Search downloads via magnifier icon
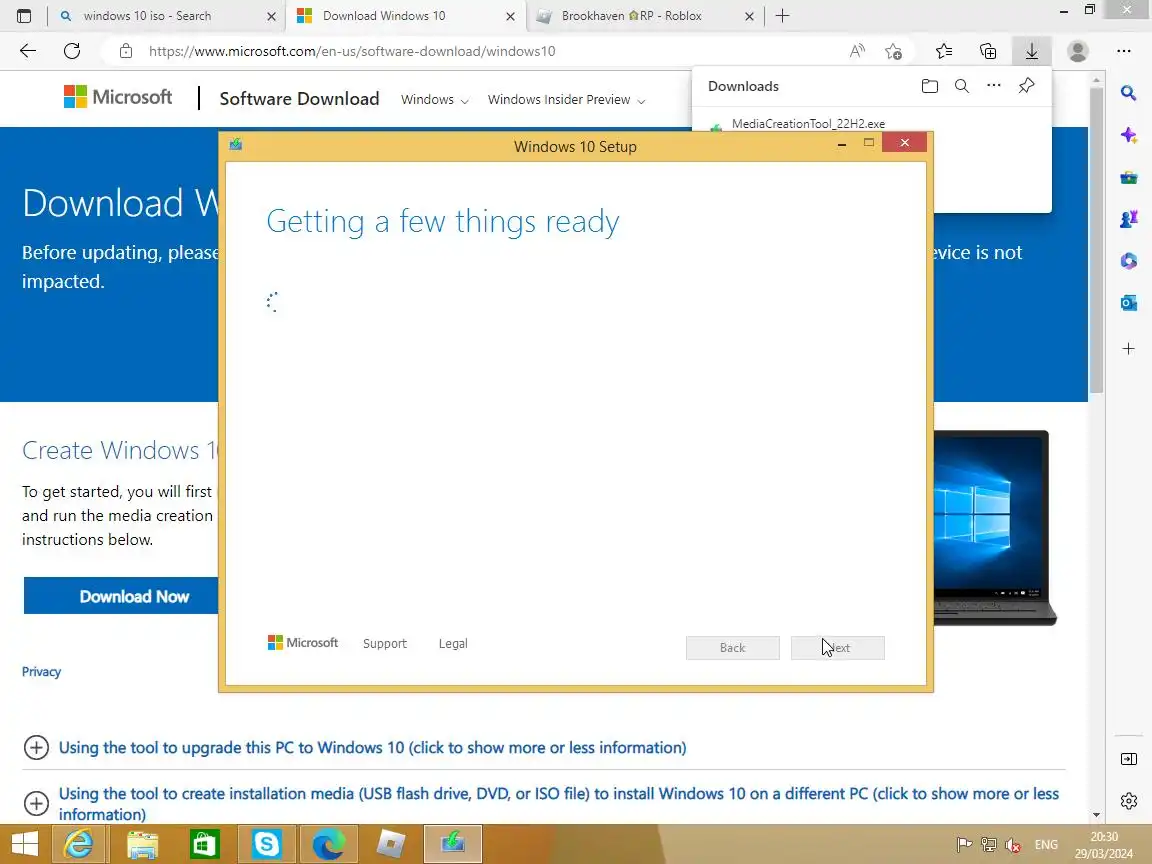This screenshot has height=864, width=1152. pyautogui.click(x=962, y=86)
